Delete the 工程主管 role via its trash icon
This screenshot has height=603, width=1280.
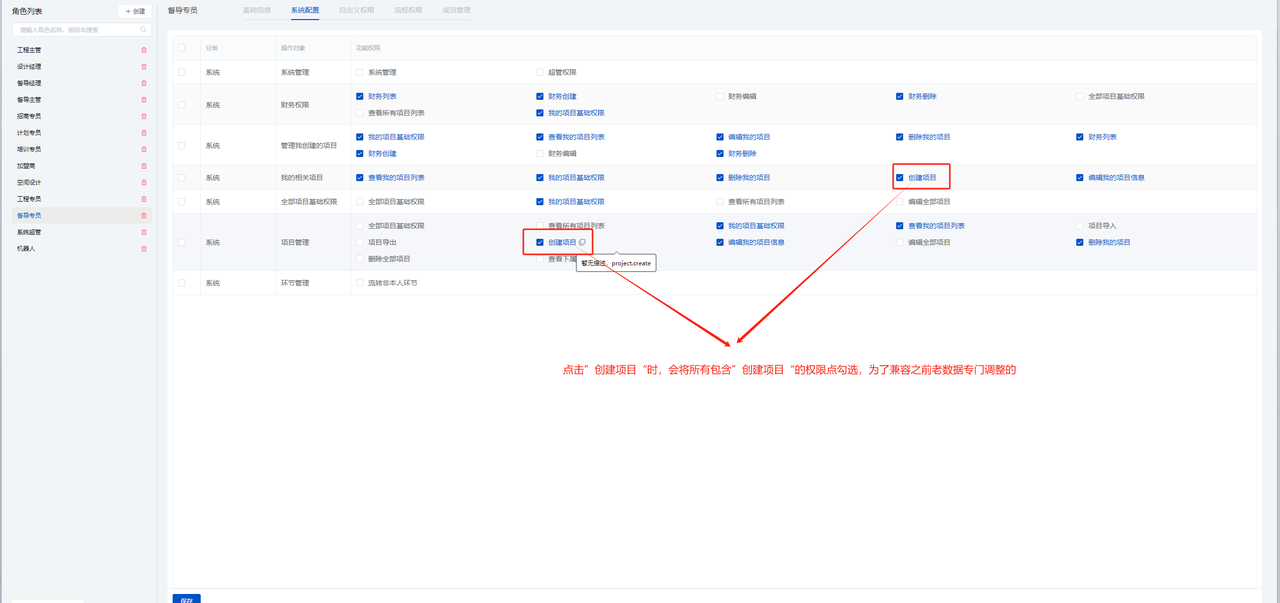144,50
